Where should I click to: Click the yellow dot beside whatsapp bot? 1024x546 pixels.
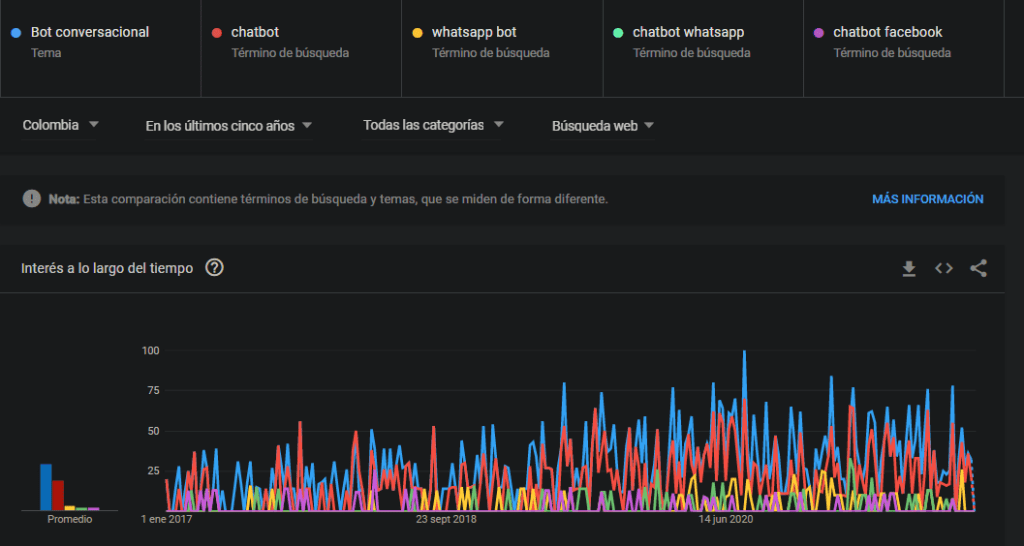tap(418, 33)
